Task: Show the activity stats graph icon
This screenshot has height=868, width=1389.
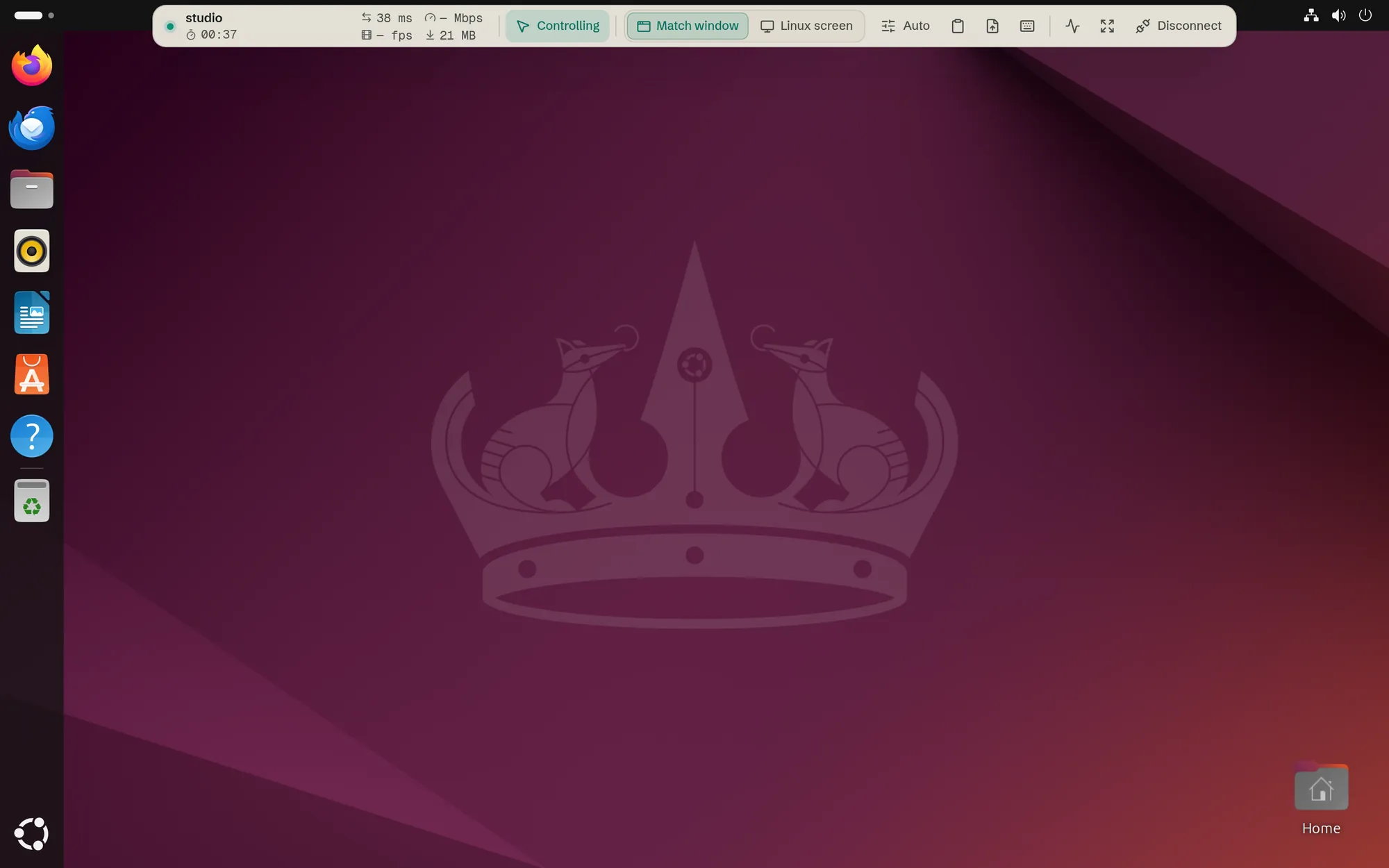Action: [x=1073, y=26]
